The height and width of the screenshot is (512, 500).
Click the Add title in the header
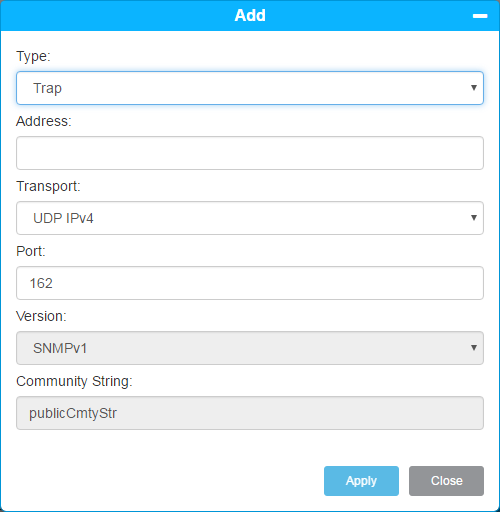[x=250, y=15]
